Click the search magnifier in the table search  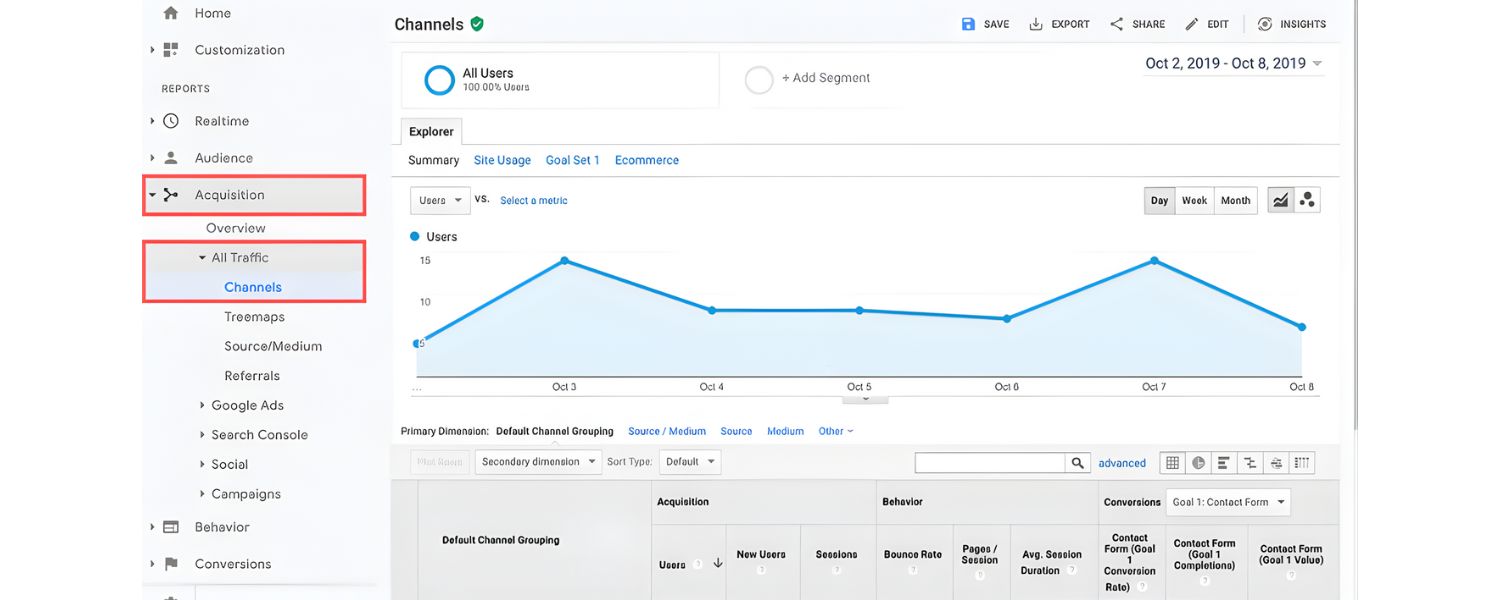pyautogui.click(x=1078, y=462)
